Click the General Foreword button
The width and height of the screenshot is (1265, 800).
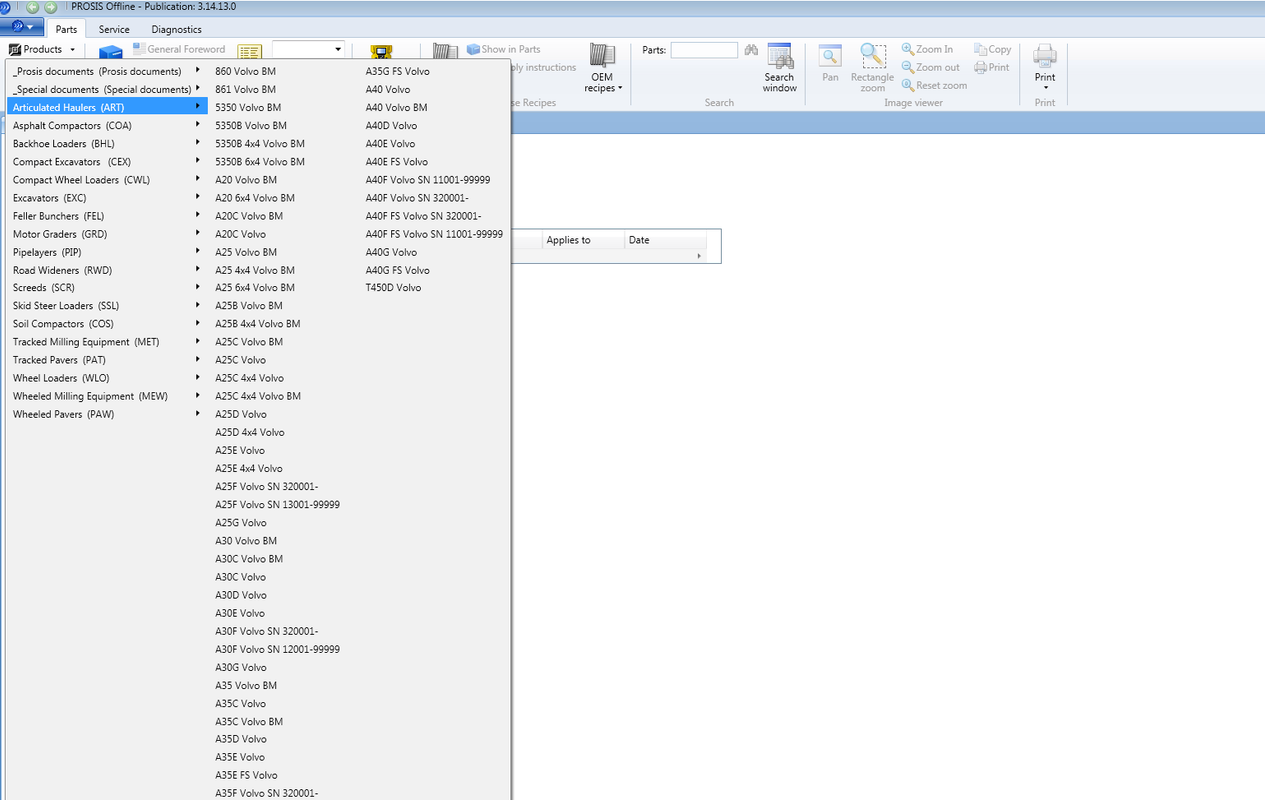pos(179,49)
